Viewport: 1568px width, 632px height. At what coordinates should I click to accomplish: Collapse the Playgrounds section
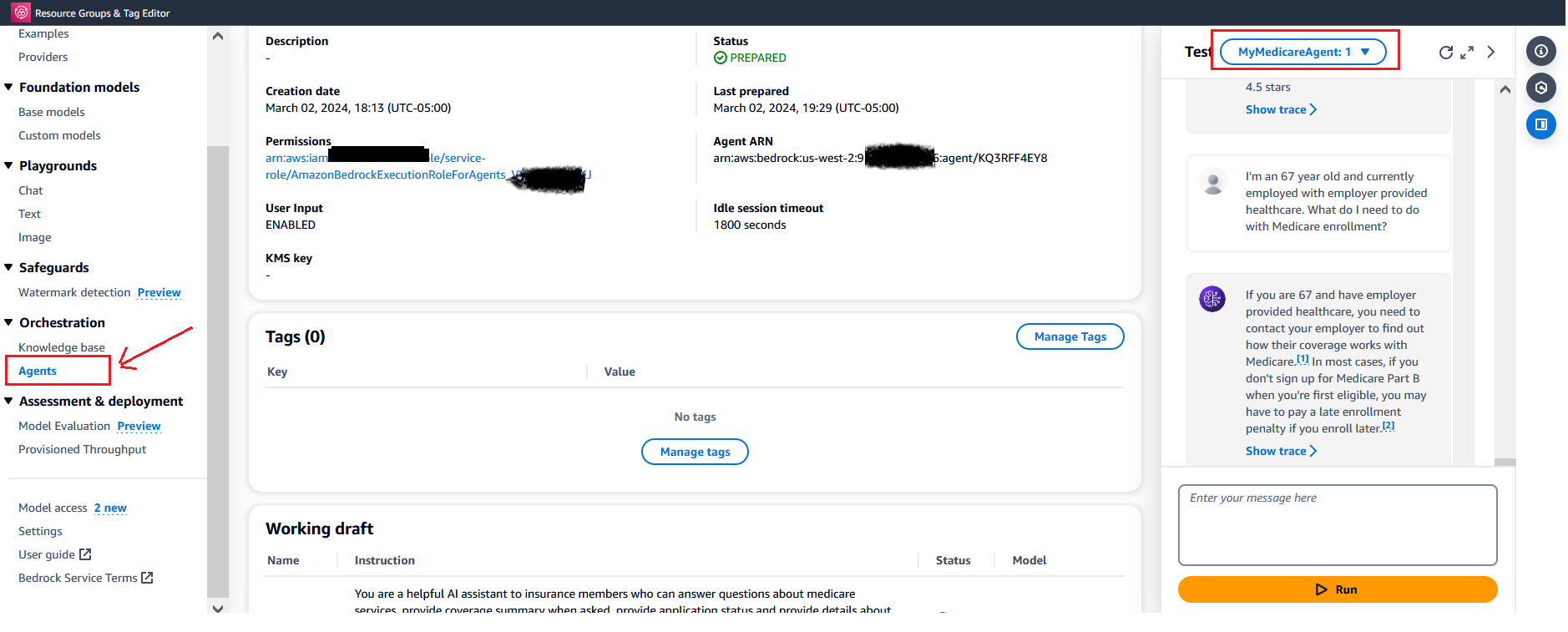click(8, 165)
